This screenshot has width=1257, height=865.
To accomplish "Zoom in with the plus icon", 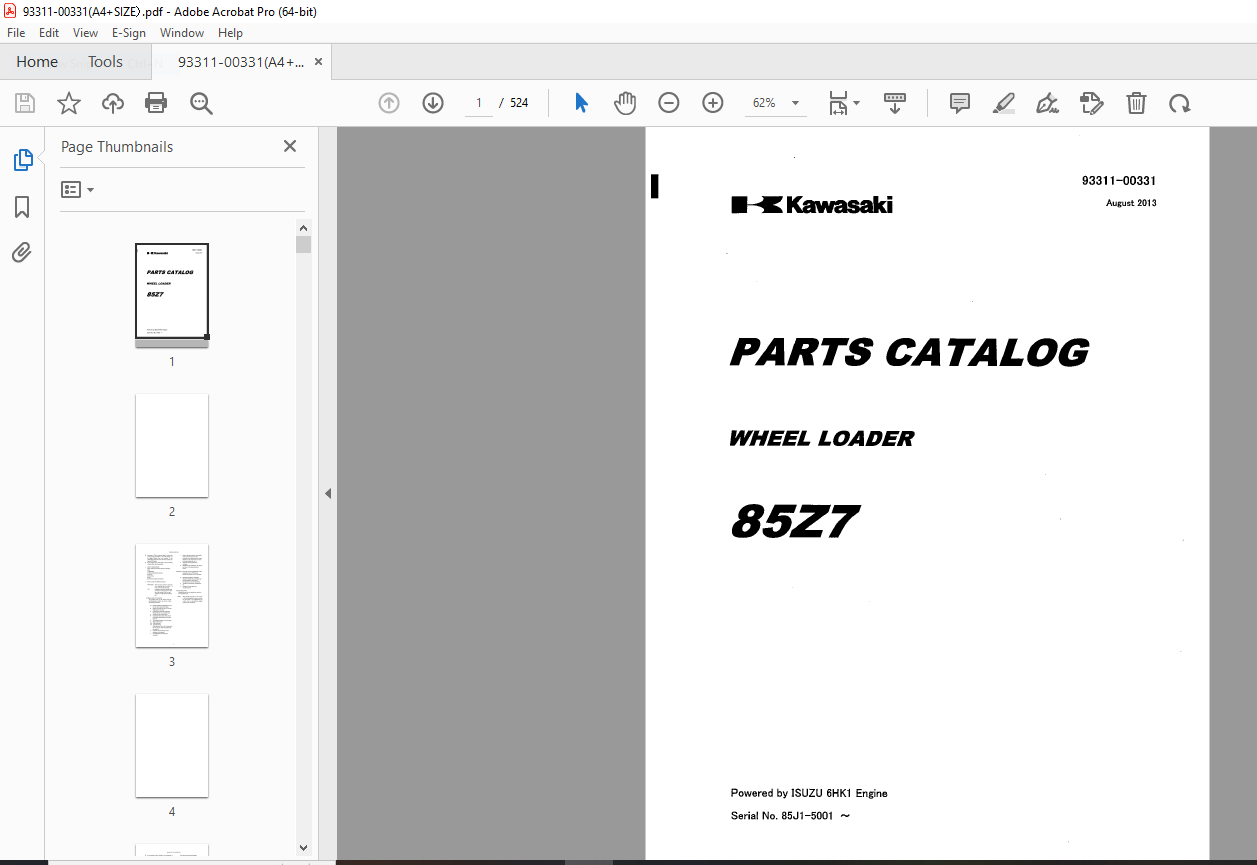I will click(713, 103).
